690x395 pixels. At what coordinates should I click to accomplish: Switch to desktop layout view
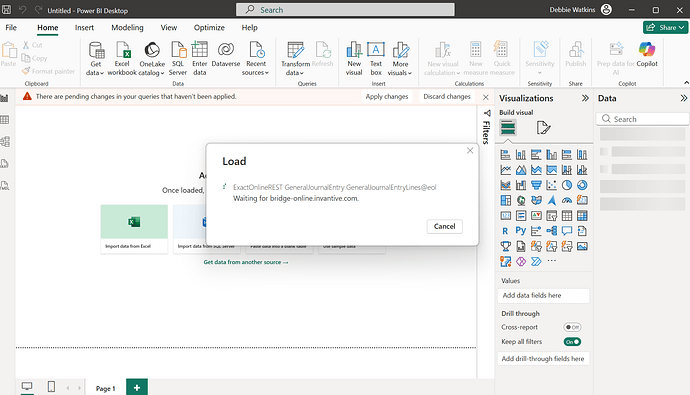tap(27, 387)
